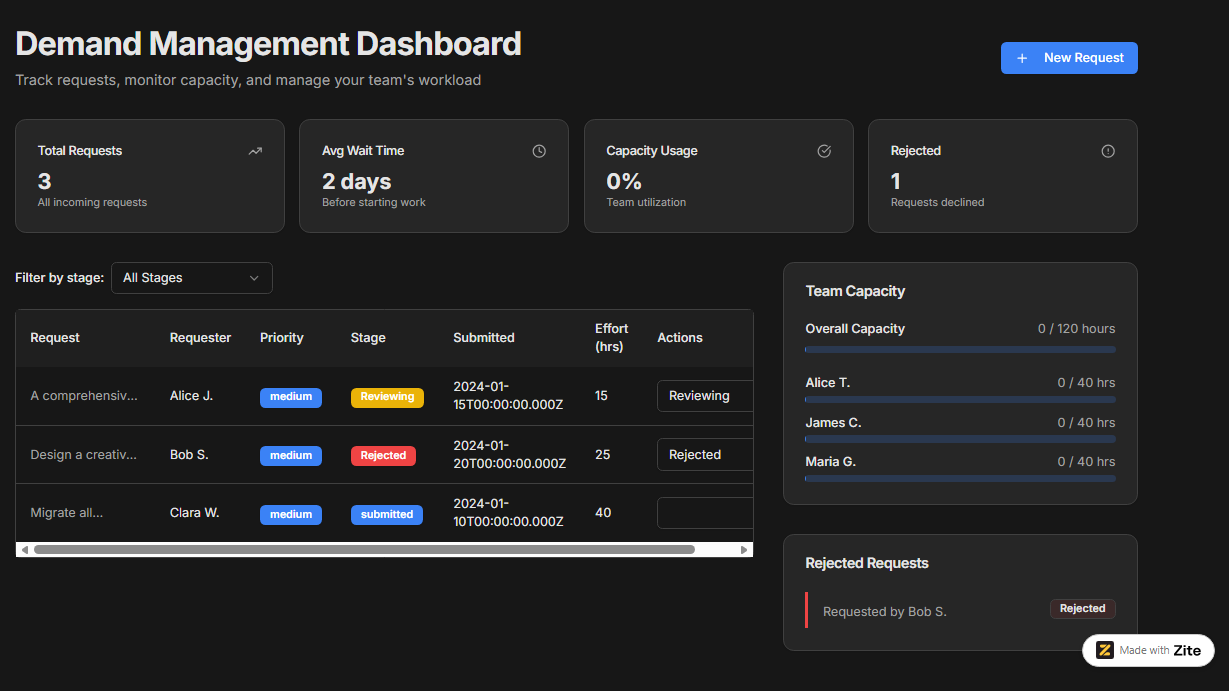Click Alice T. team member name

[x=828, y=383]
